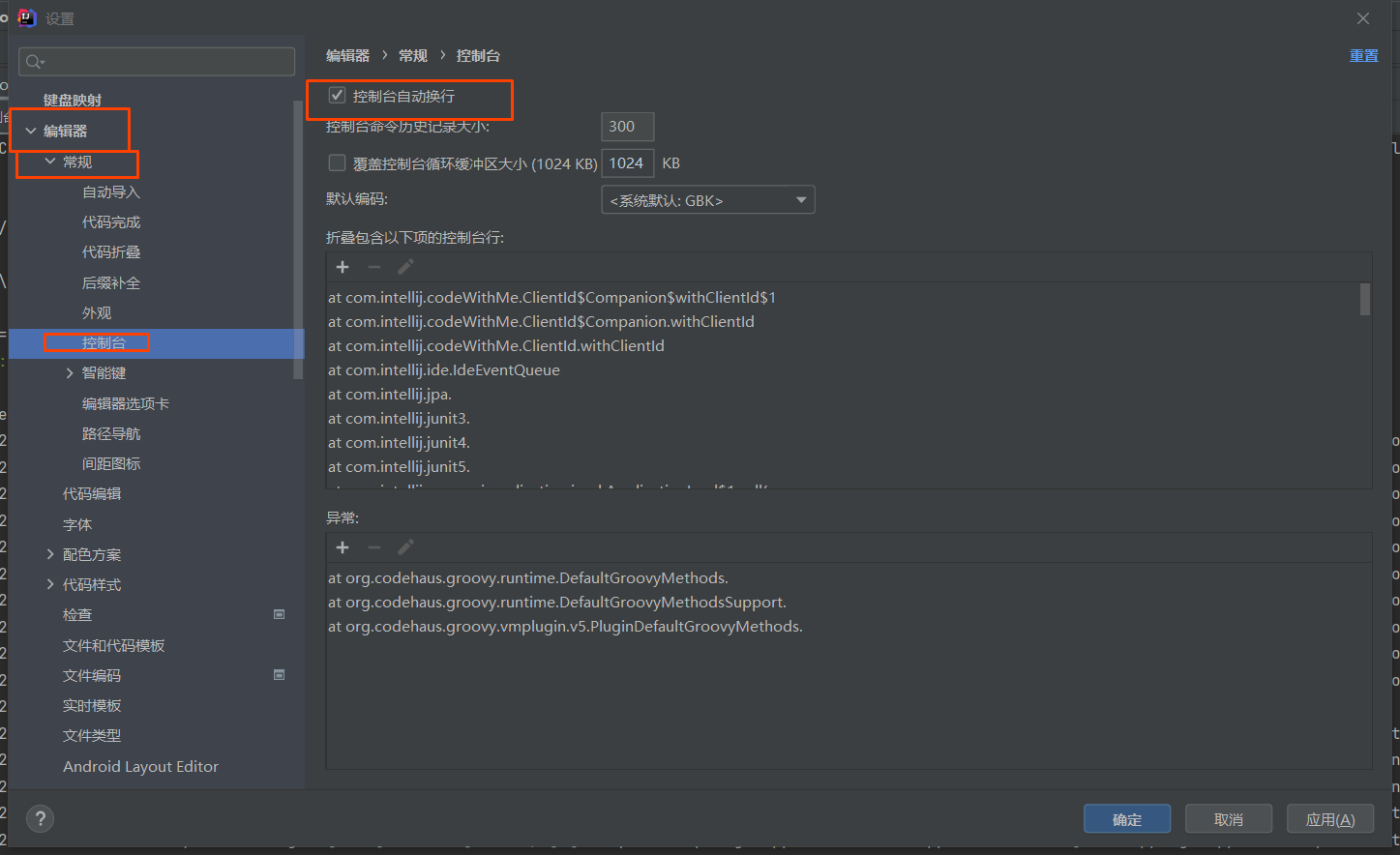Select 代码编辑 in the settings tree

[92, 493]
